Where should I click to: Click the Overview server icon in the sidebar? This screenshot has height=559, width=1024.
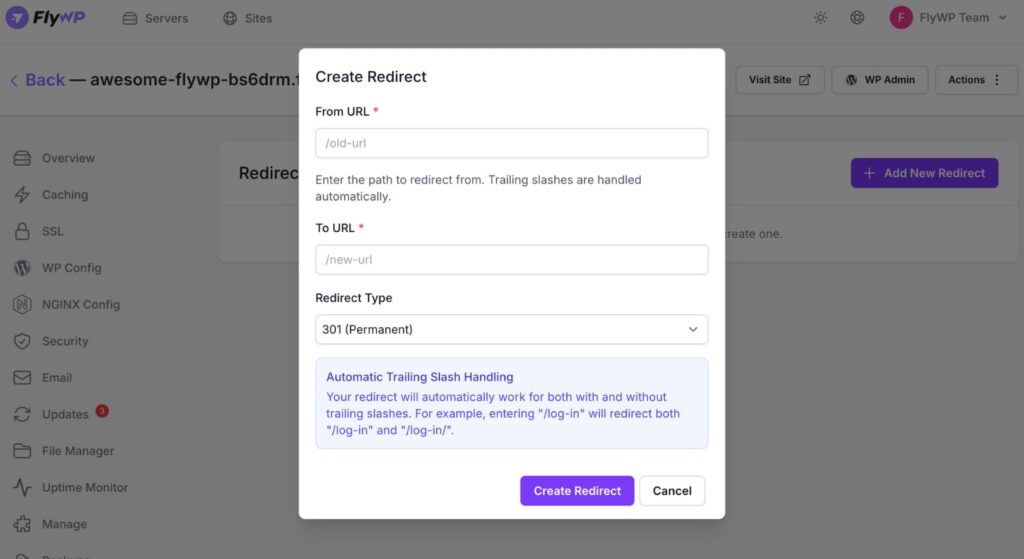click(22, 158)
